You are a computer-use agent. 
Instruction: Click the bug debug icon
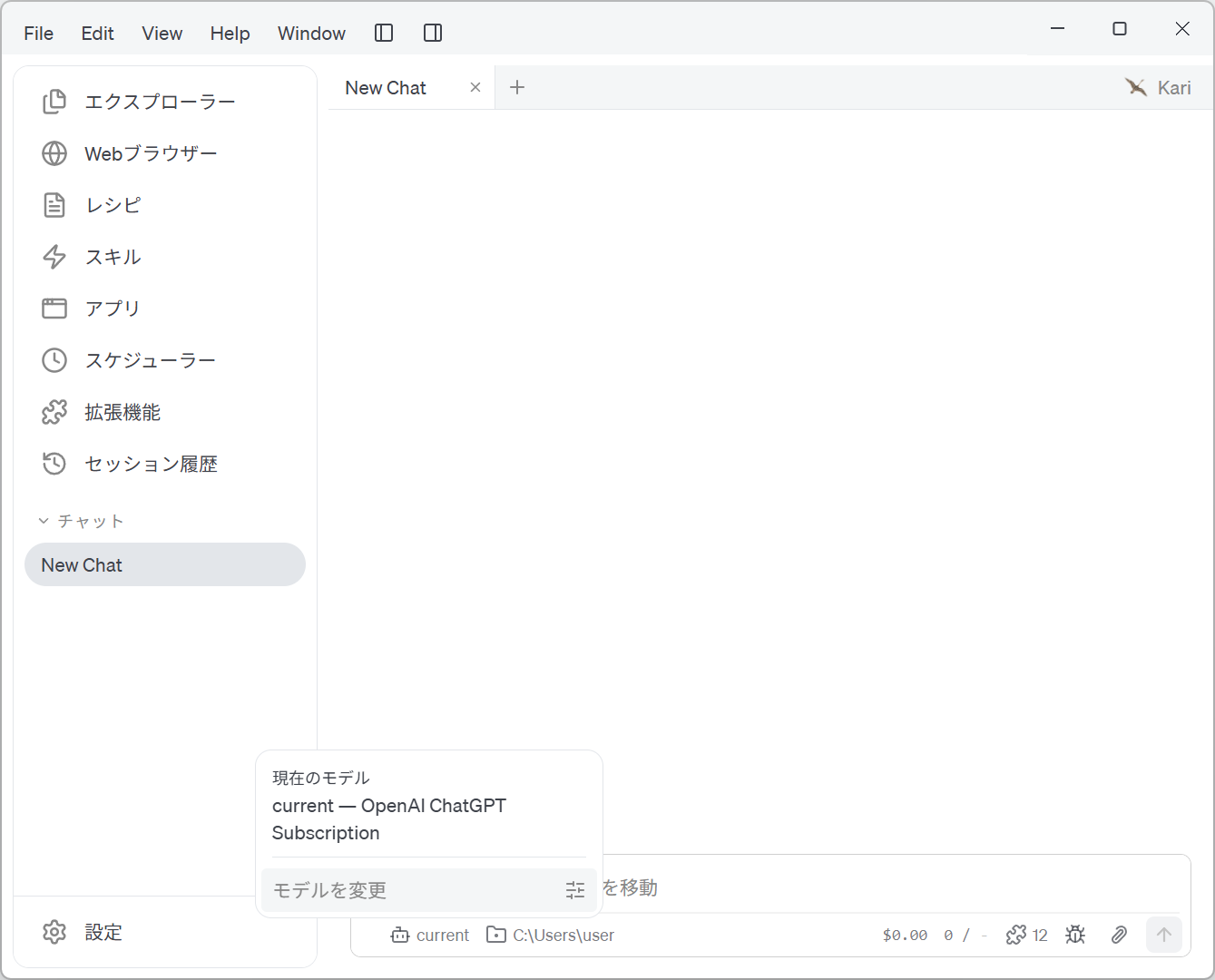1075,935
